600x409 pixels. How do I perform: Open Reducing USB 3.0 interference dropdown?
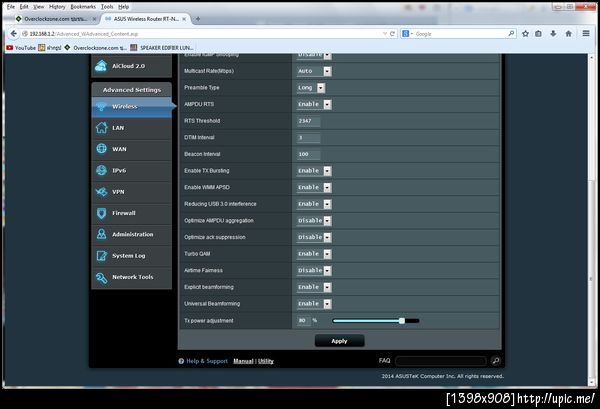click(x=314, y=204)
